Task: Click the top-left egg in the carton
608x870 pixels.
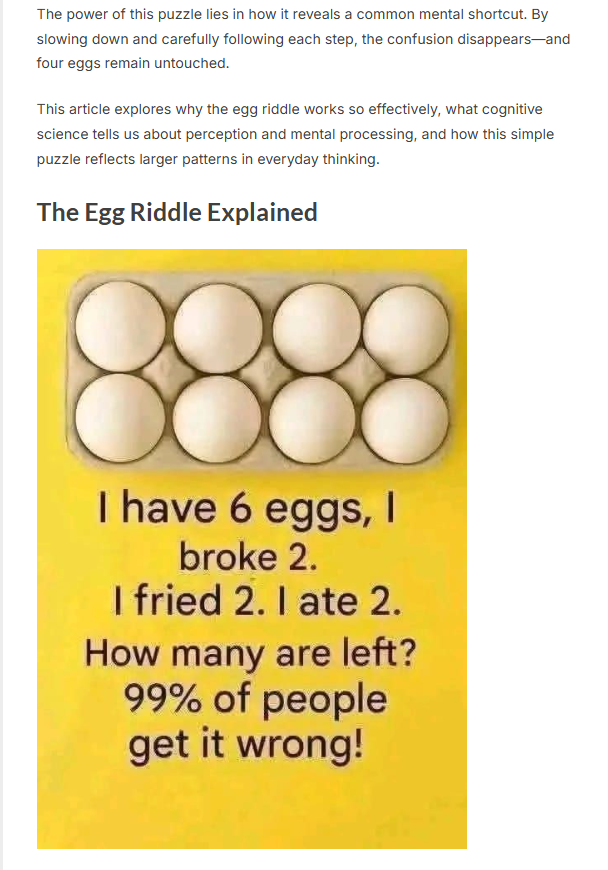Action: pos(115,324)
